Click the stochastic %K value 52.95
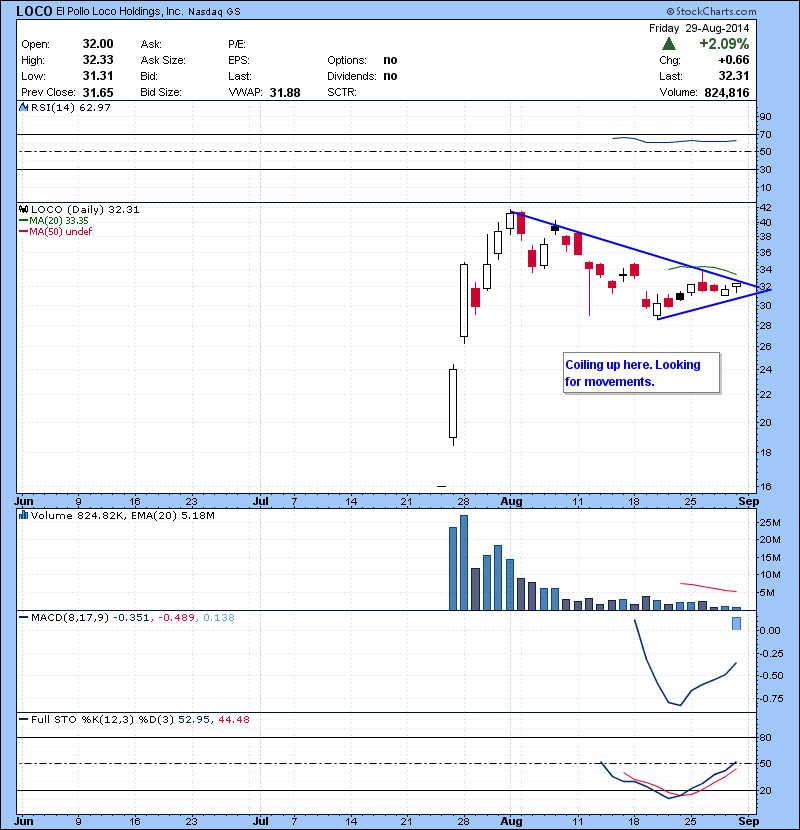 tap(193, 720)
